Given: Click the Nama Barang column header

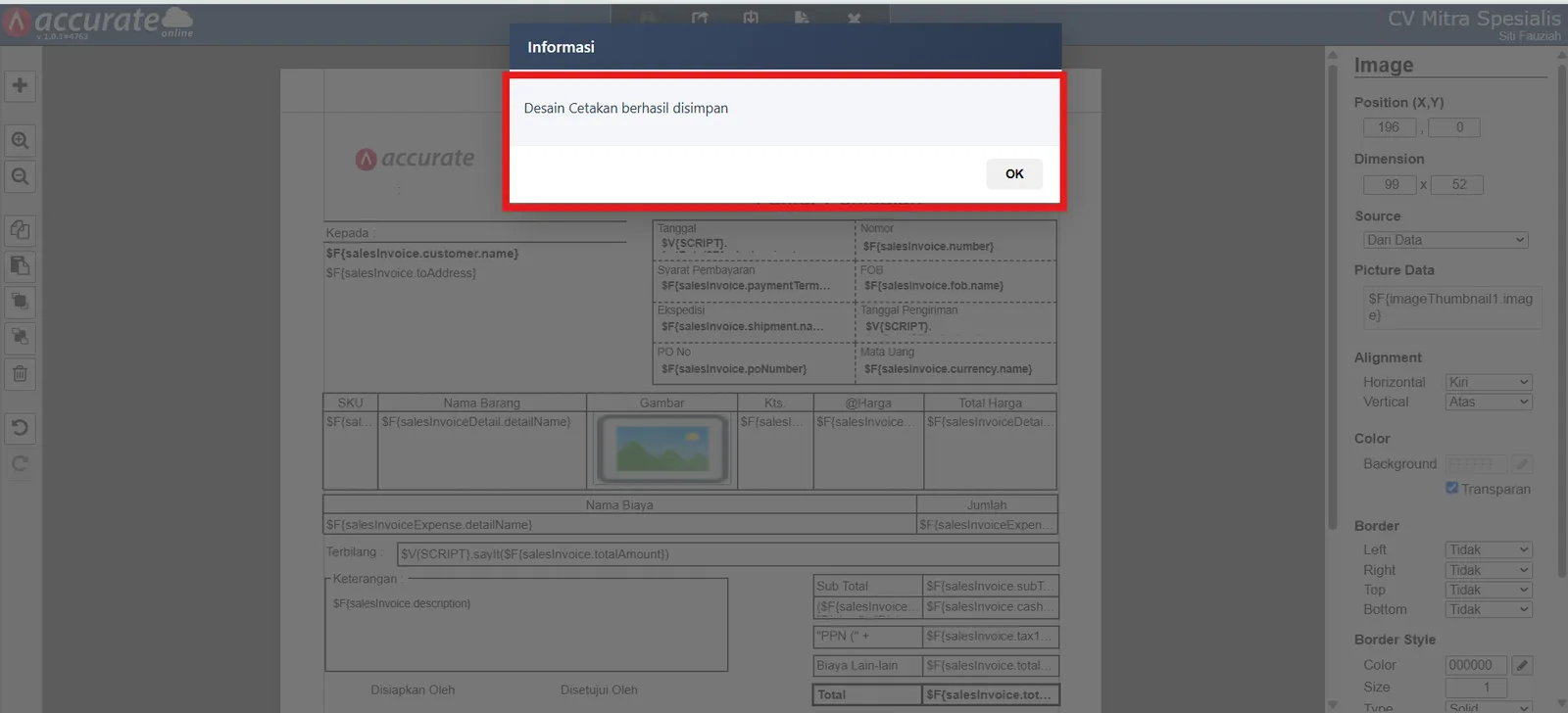Looking at the screenshot, I should [x=482, y=403].
